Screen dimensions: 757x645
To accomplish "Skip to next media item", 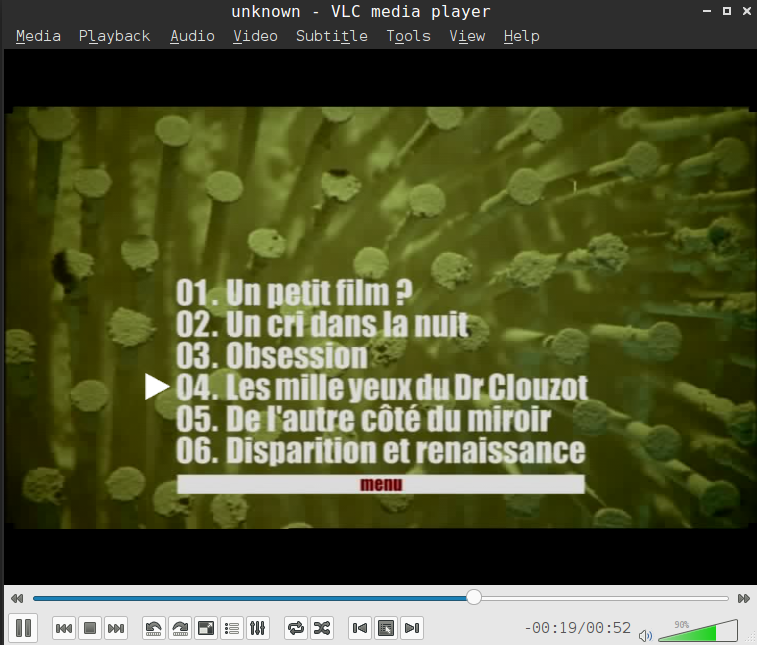I will pos(116,628).
